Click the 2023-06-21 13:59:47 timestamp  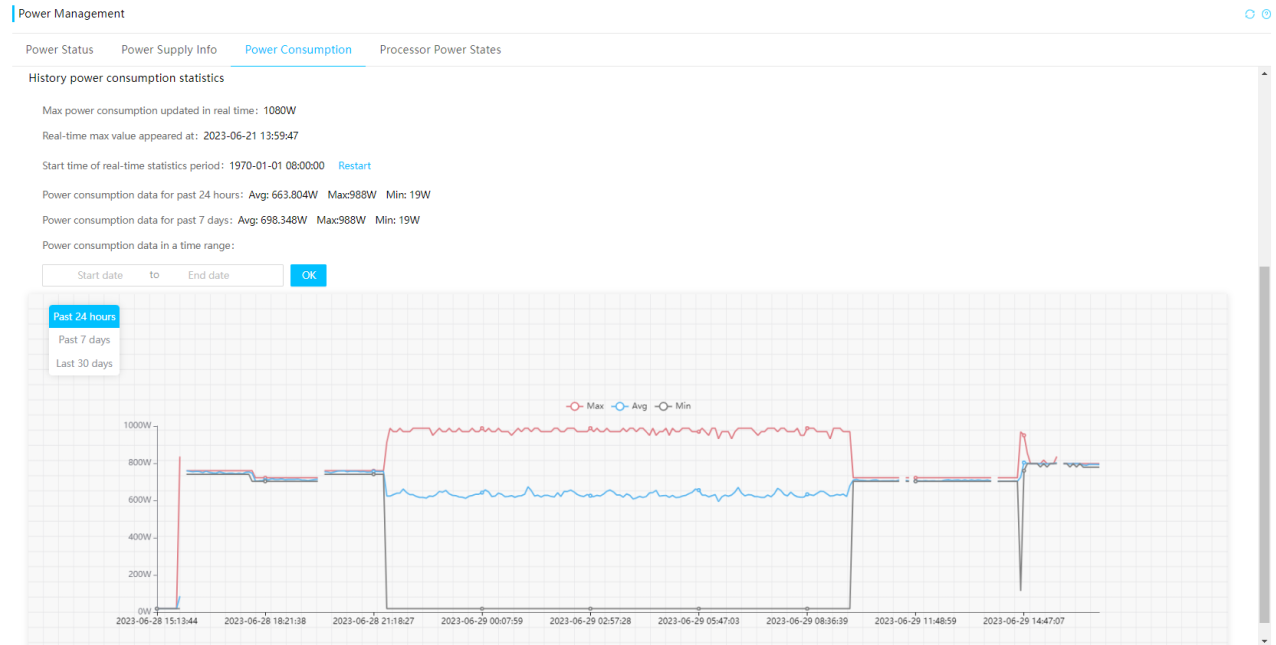pyautogui.click(x=251, y=136)
